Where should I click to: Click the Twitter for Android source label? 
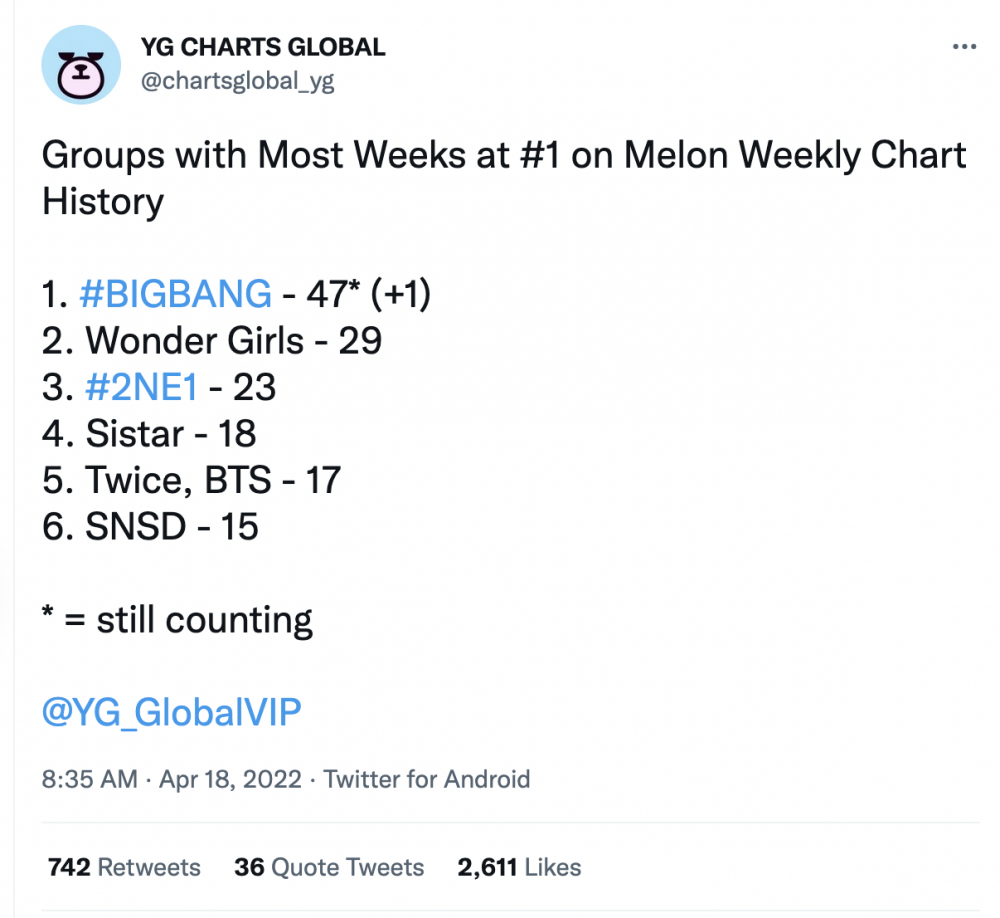427,779
